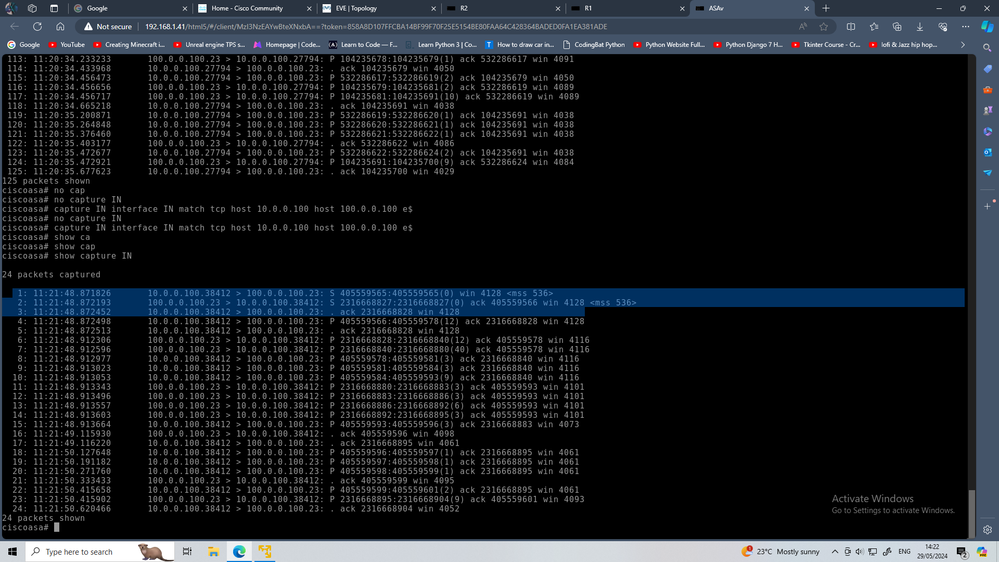This screenshot has width=999, height=562.
Task: Open sidebar Tools briefcase icon
Action: (x=988, y=90)
